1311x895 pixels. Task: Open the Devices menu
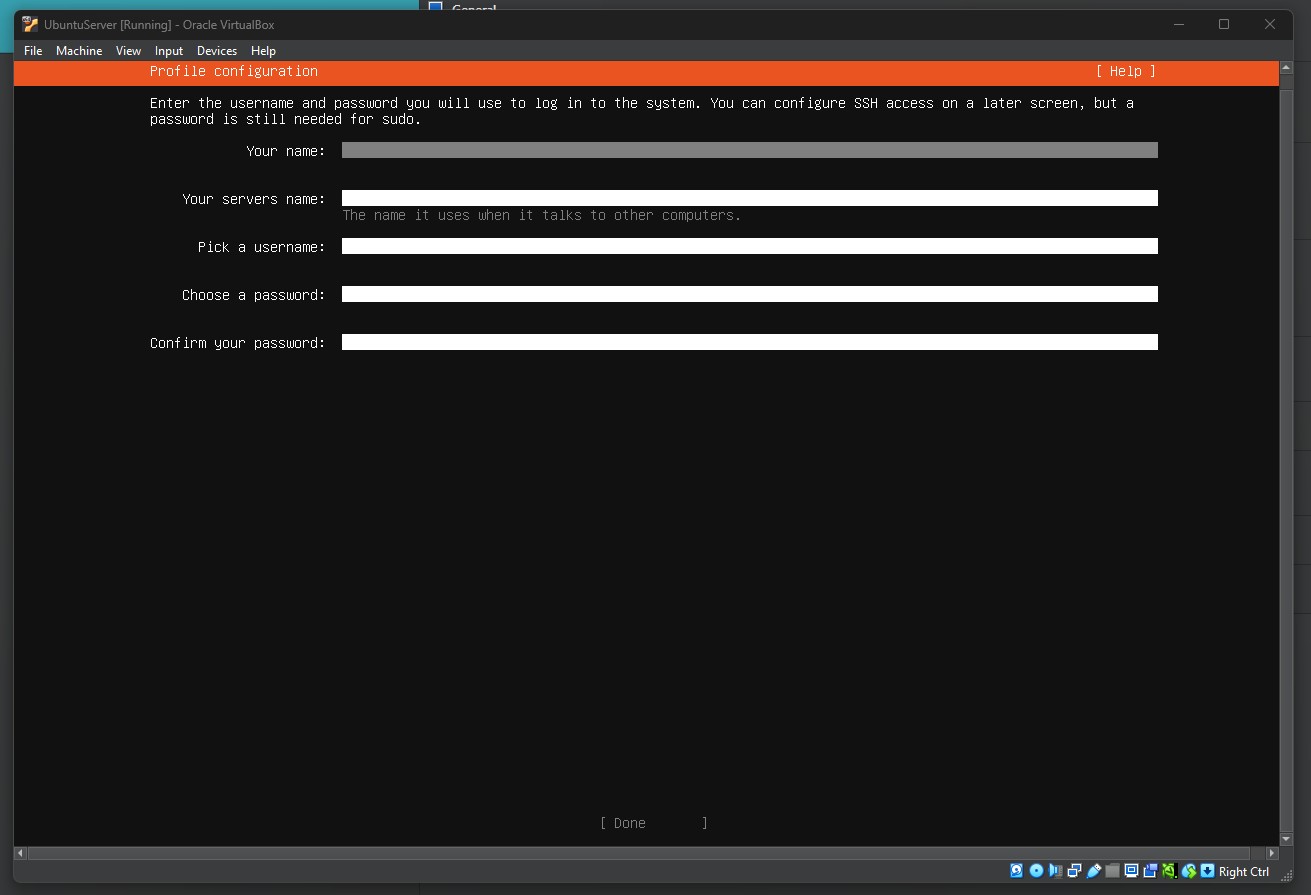pos(216,50)
